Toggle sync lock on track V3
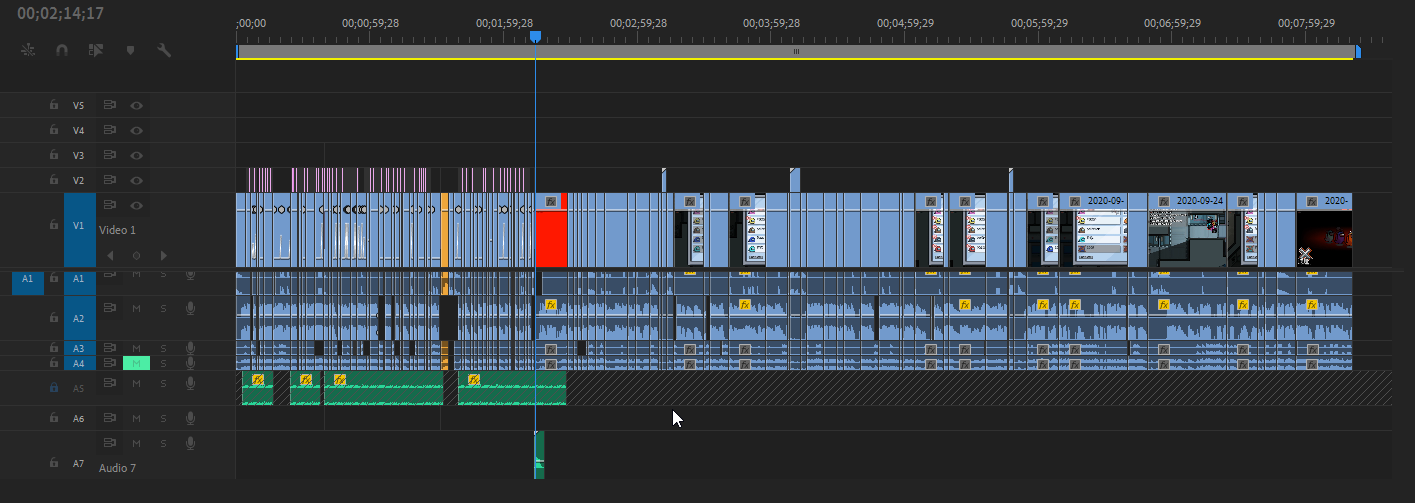 [110, 155]
